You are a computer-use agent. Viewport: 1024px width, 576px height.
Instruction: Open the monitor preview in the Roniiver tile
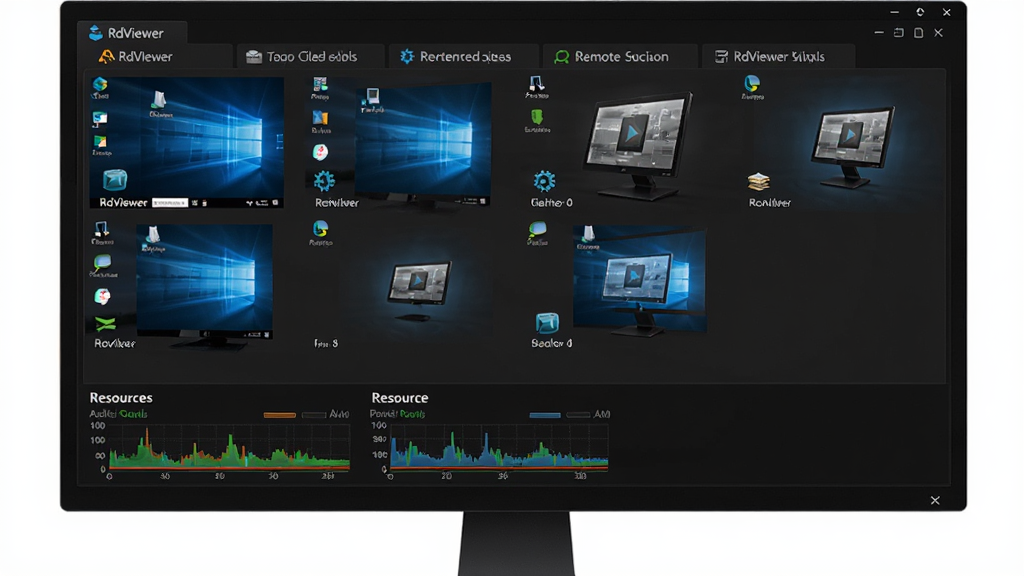click(852, 146)
